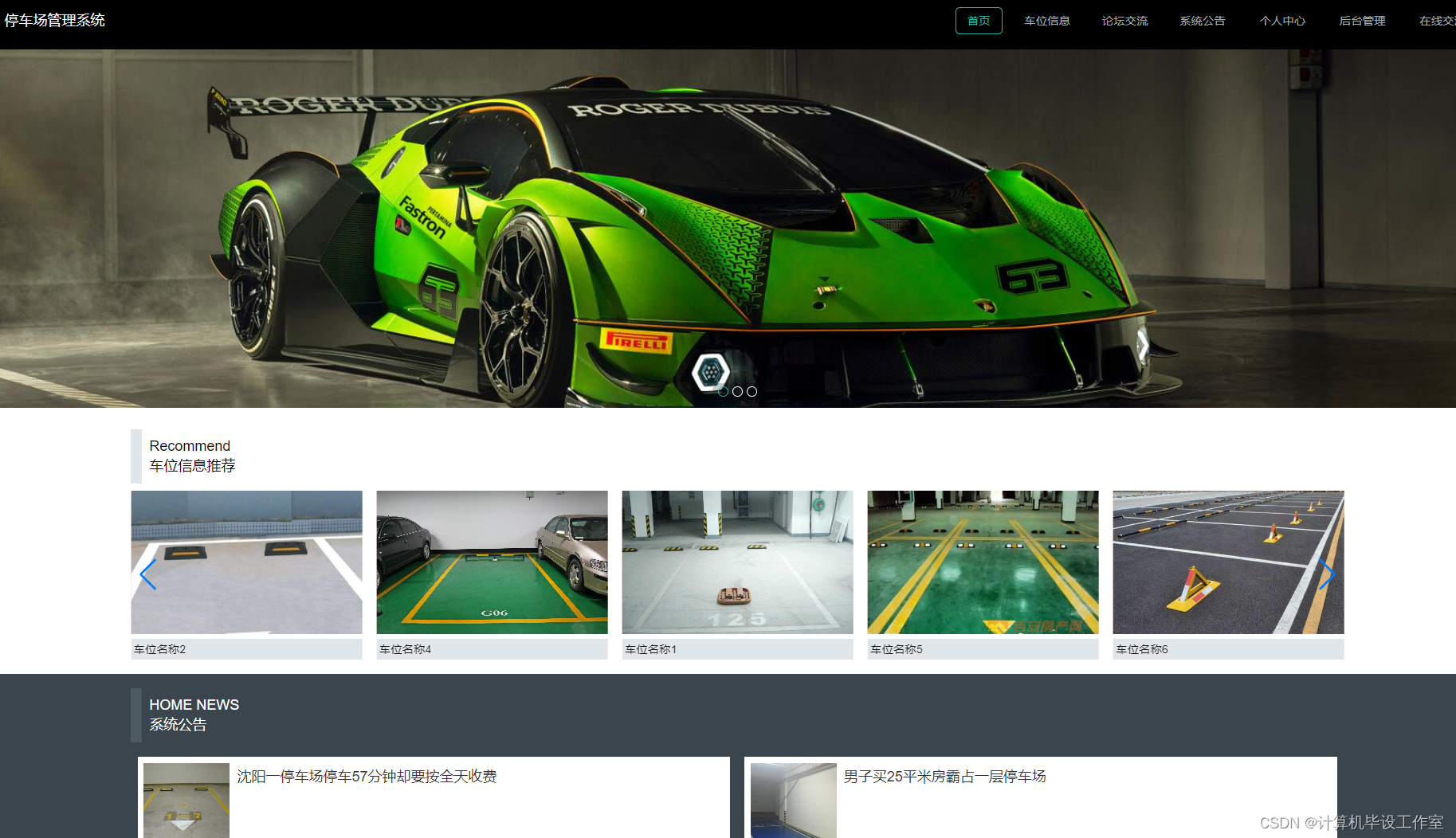1456x838 pixels.
Task: Click thumbnail of the 沈阳一停车场 news
Action: (186, 801)
